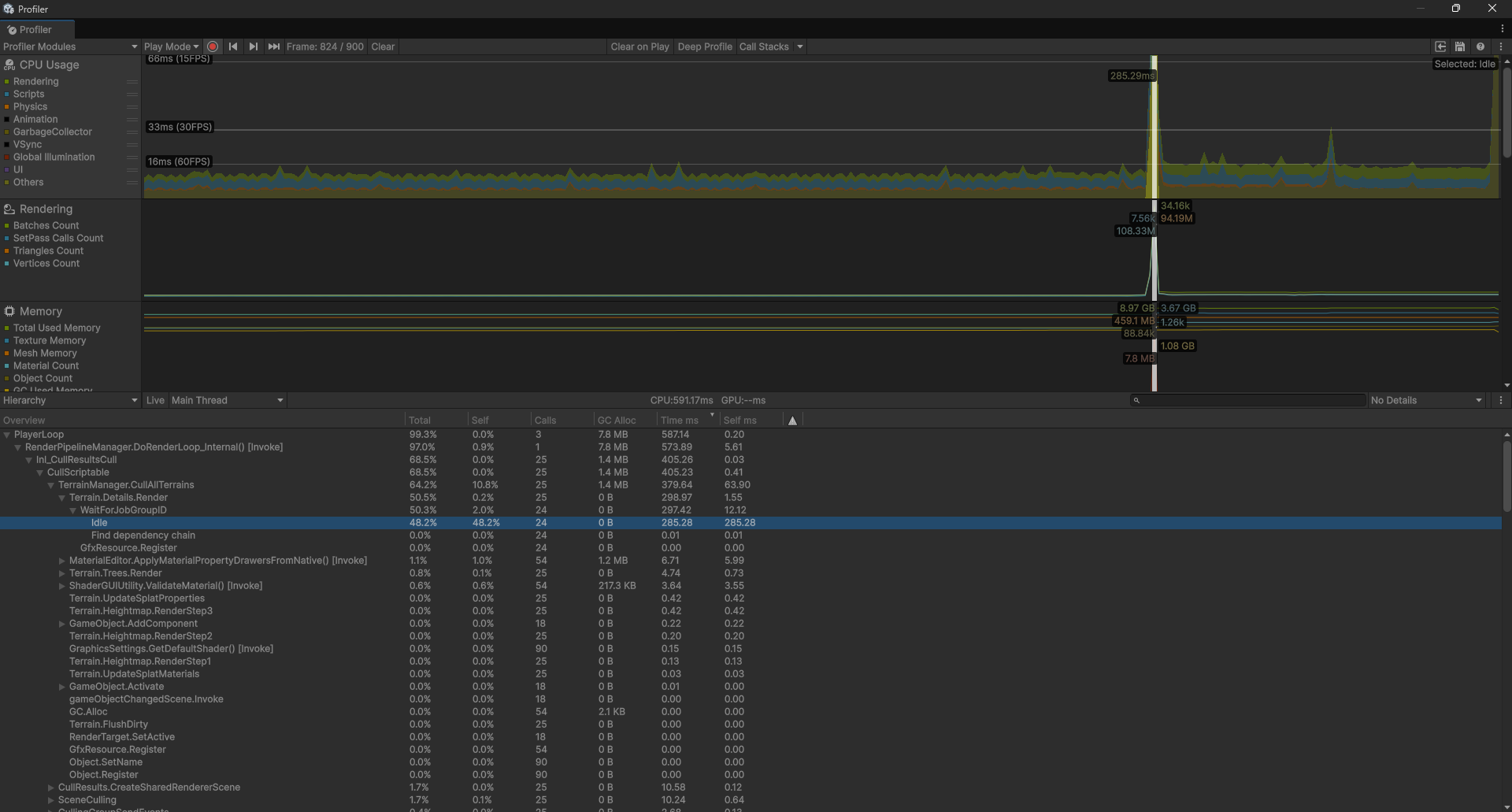Open the No Details selector
Screen dimensions: 1512x812
[1425, 400]
